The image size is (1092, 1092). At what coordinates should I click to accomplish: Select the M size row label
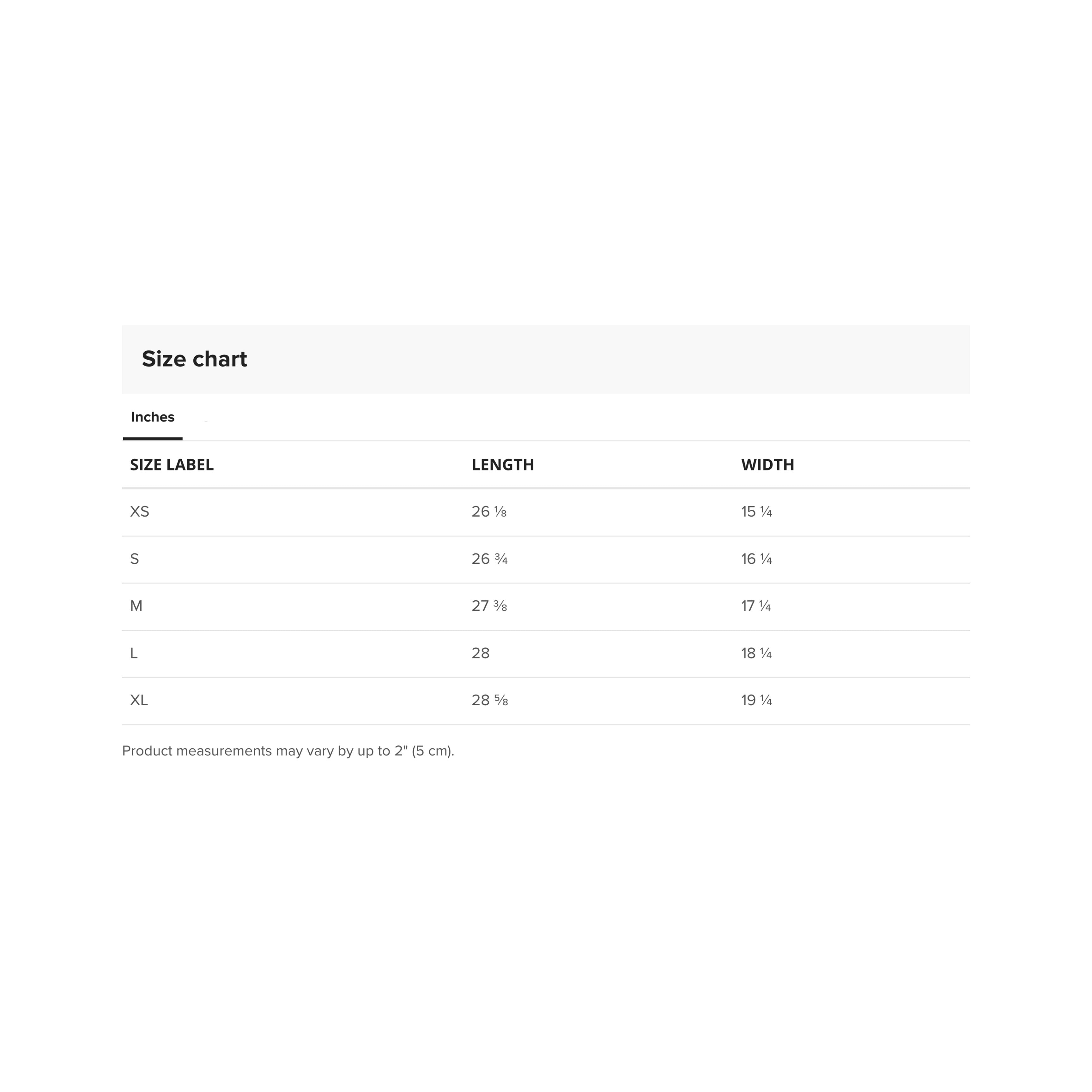(136, 606)
